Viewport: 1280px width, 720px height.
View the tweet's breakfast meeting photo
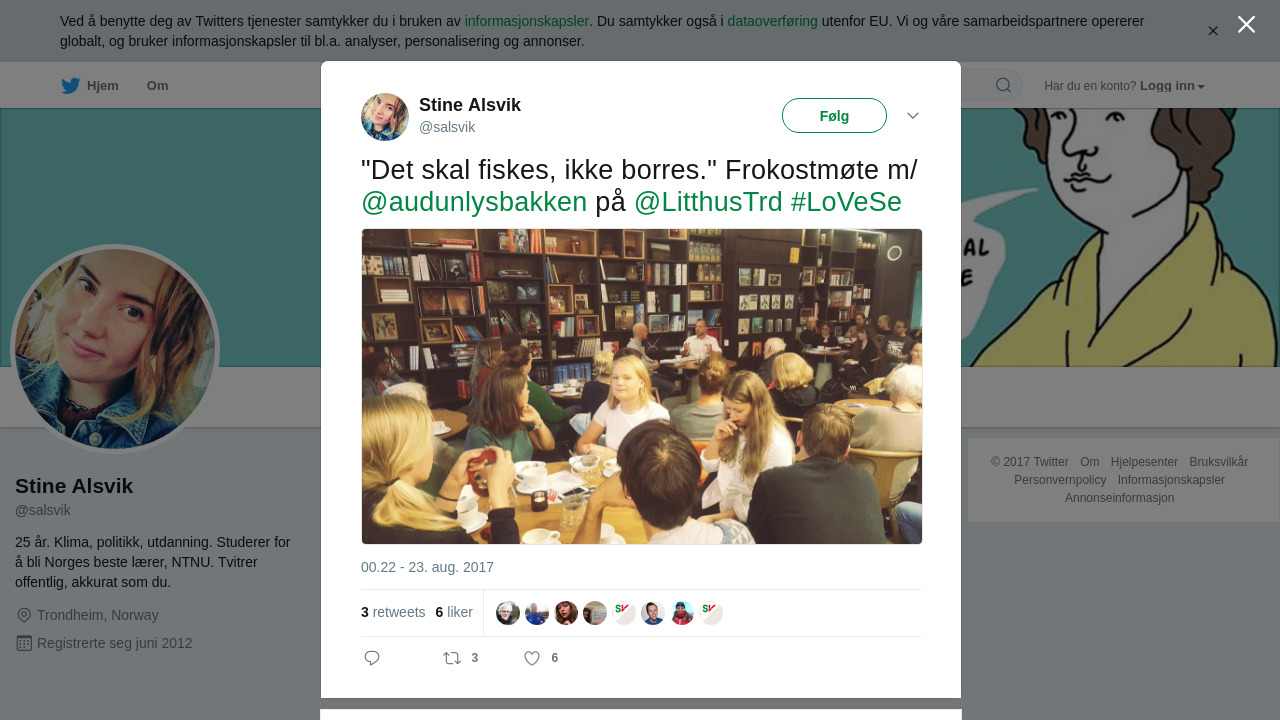642,387
